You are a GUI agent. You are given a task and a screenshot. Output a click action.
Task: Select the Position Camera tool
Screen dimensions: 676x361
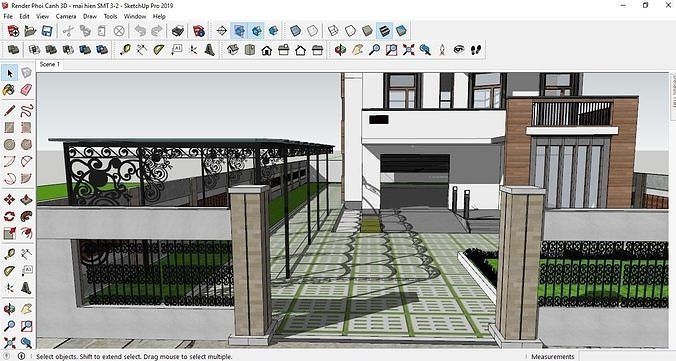(442, 50)
